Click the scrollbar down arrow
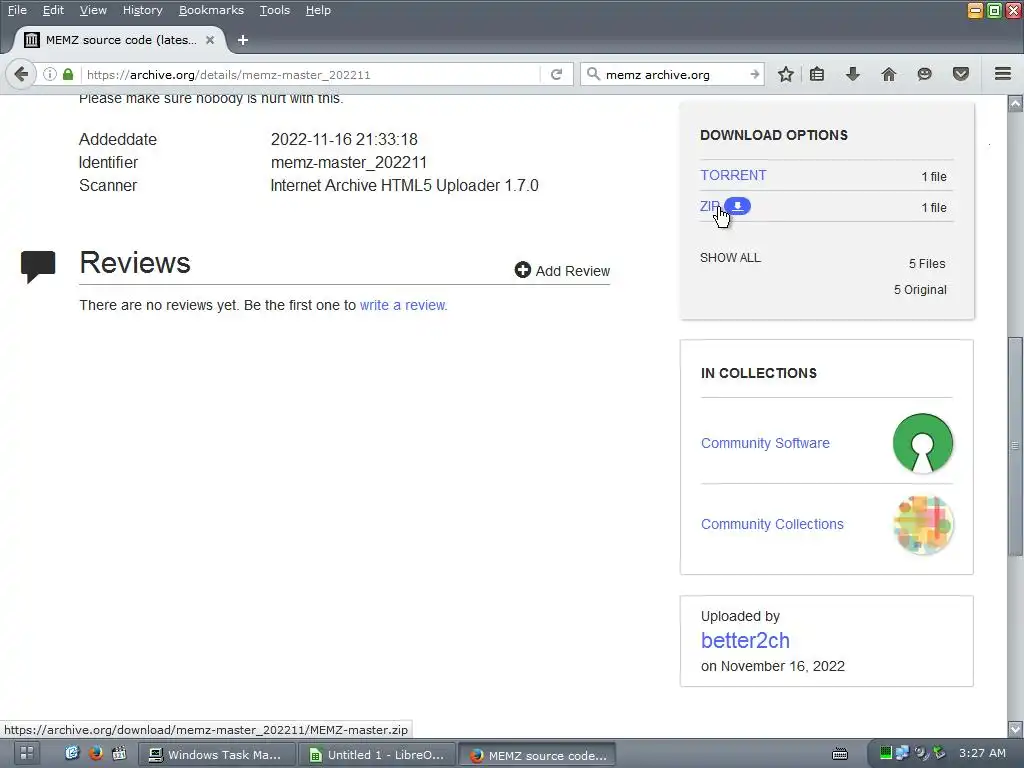1024x768 pixels. point(1015,728)
